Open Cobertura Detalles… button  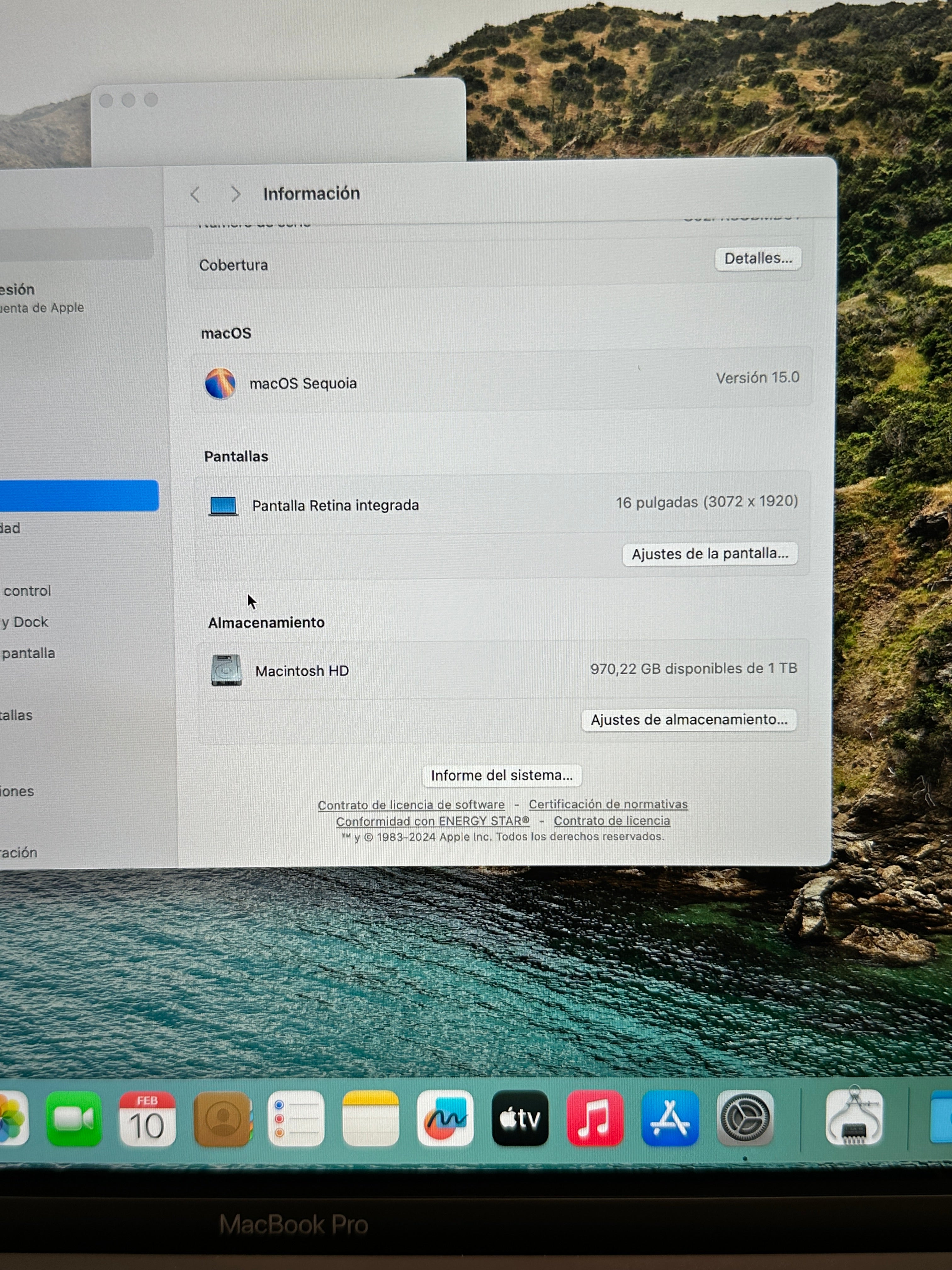click(758, 258)
